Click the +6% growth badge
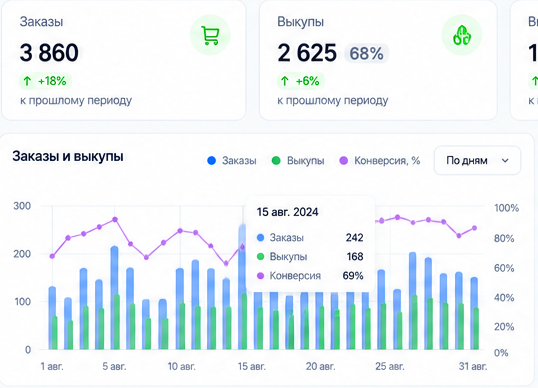Image resolution: width=538 pixels, height=388 pixels. [x=301, y=81]
